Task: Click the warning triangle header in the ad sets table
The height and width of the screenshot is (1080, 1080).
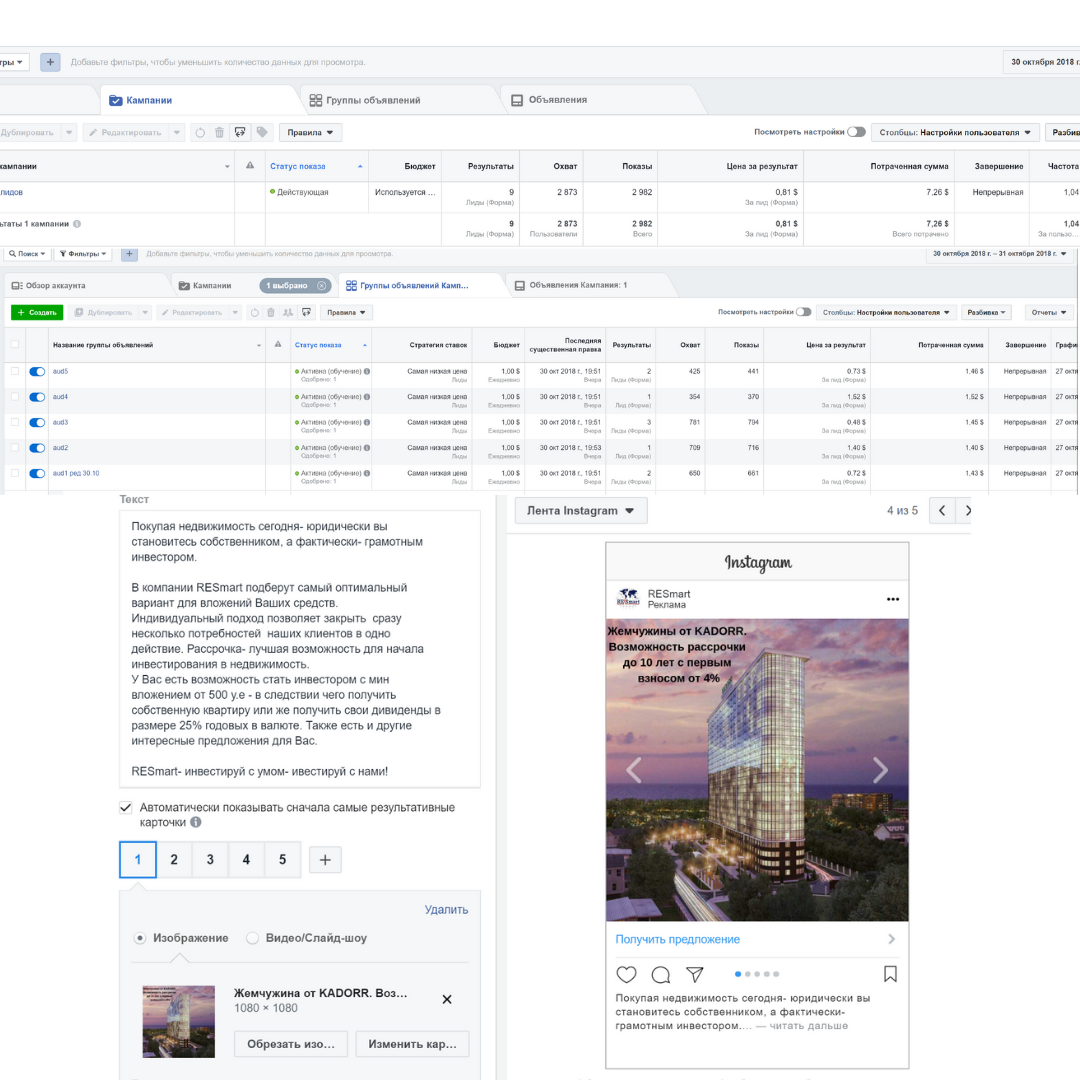Action: click(x=278, y=344)
